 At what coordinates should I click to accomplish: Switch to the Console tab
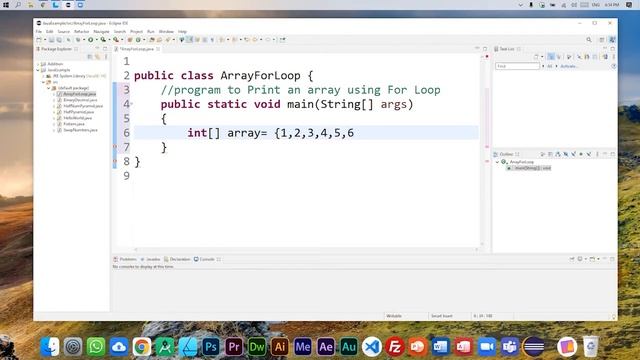pyautogui.click(x=204, y=259)
